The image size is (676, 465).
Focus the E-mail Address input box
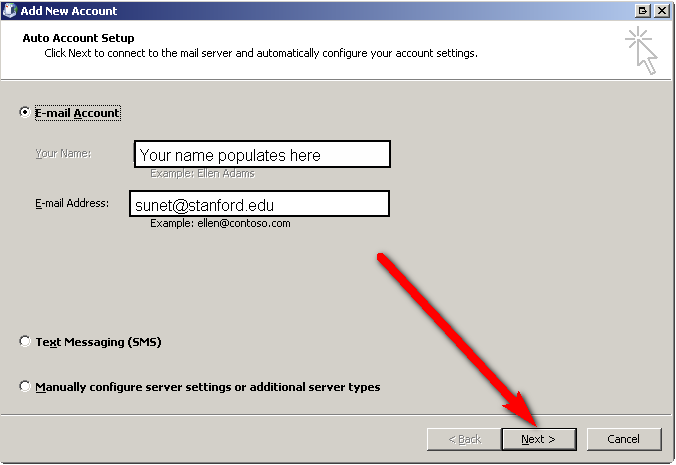tap(260, 205)
